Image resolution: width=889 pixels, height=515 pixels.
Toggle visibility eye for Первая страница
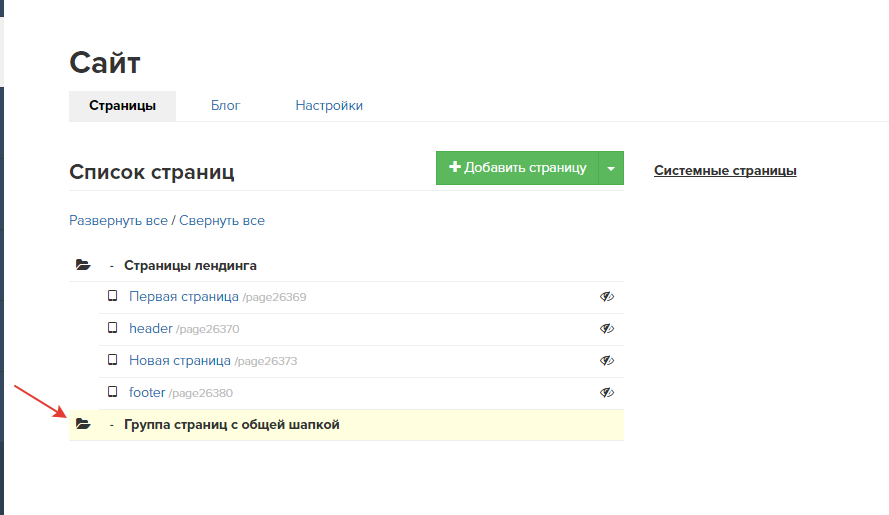pos(607,297)
